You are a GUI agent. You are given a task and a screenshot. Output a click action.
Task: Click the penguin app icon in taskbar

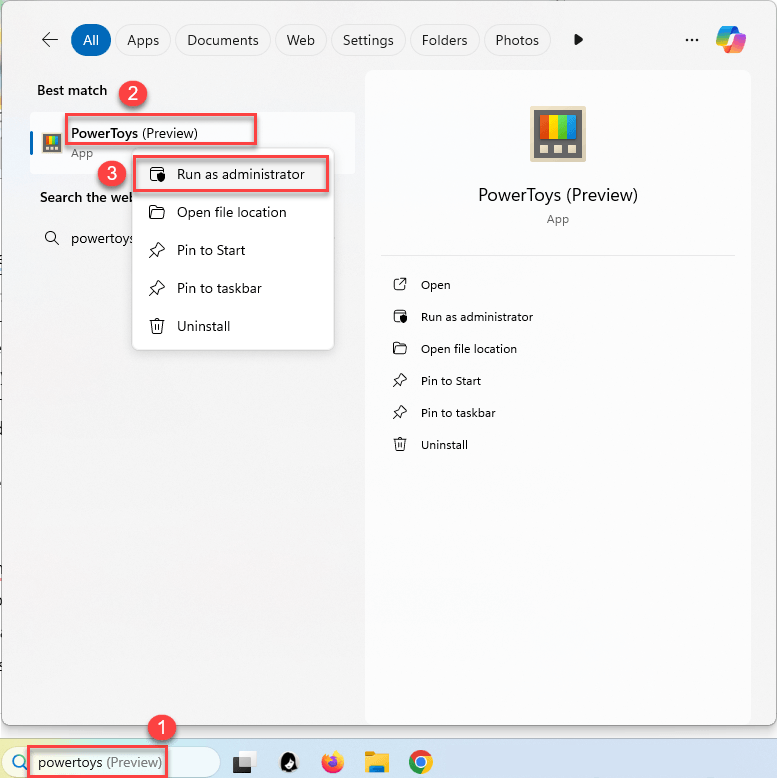point(288,763)
